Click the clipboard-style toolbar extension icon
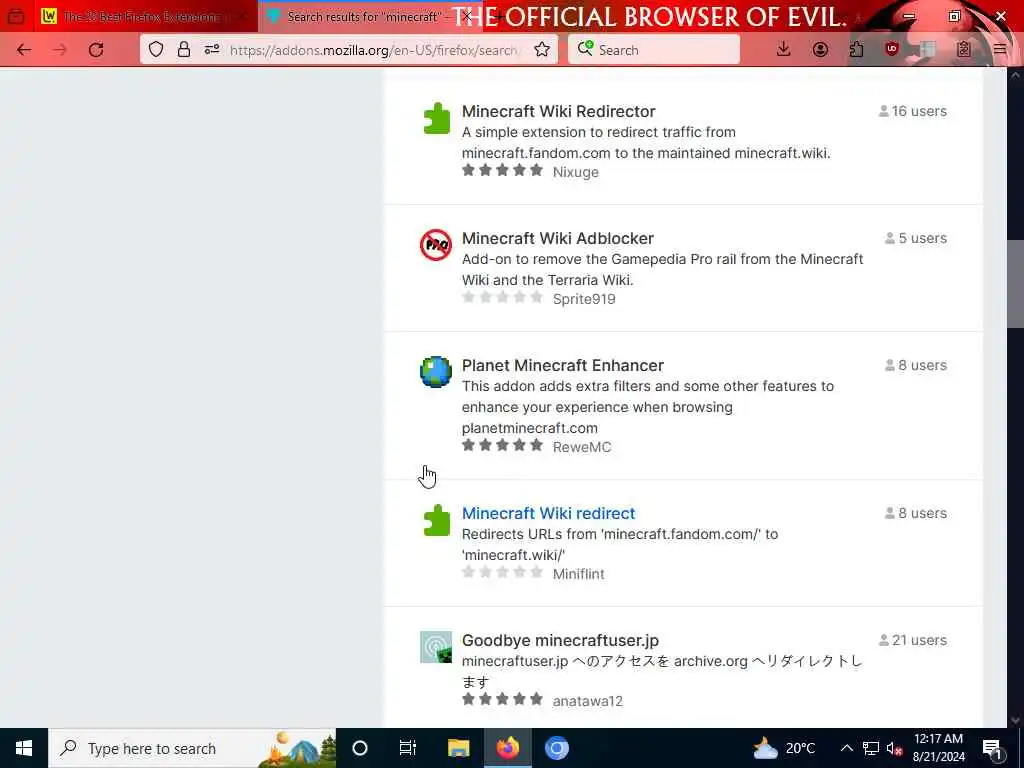Viewport: 1024px width, 768px height. pos(963,50)
